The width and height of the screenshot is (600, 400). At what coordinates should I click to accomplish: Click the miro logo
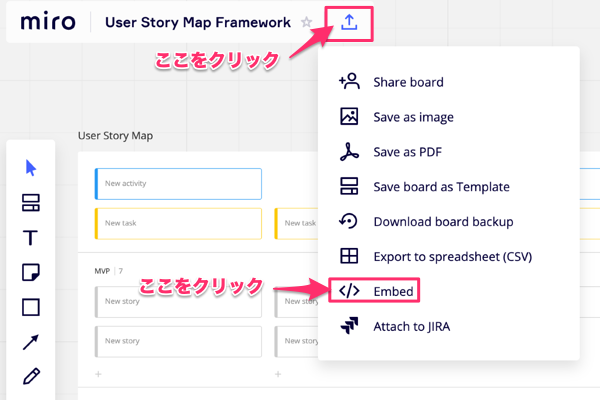pyautogui.click(x=47, y=22)
